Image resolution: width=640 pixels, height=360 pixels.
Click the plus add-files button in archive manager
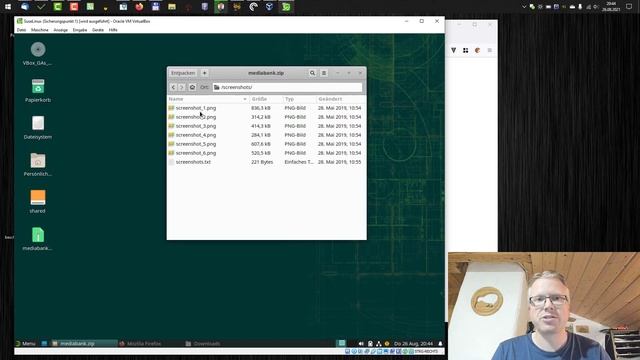point(204,73)
